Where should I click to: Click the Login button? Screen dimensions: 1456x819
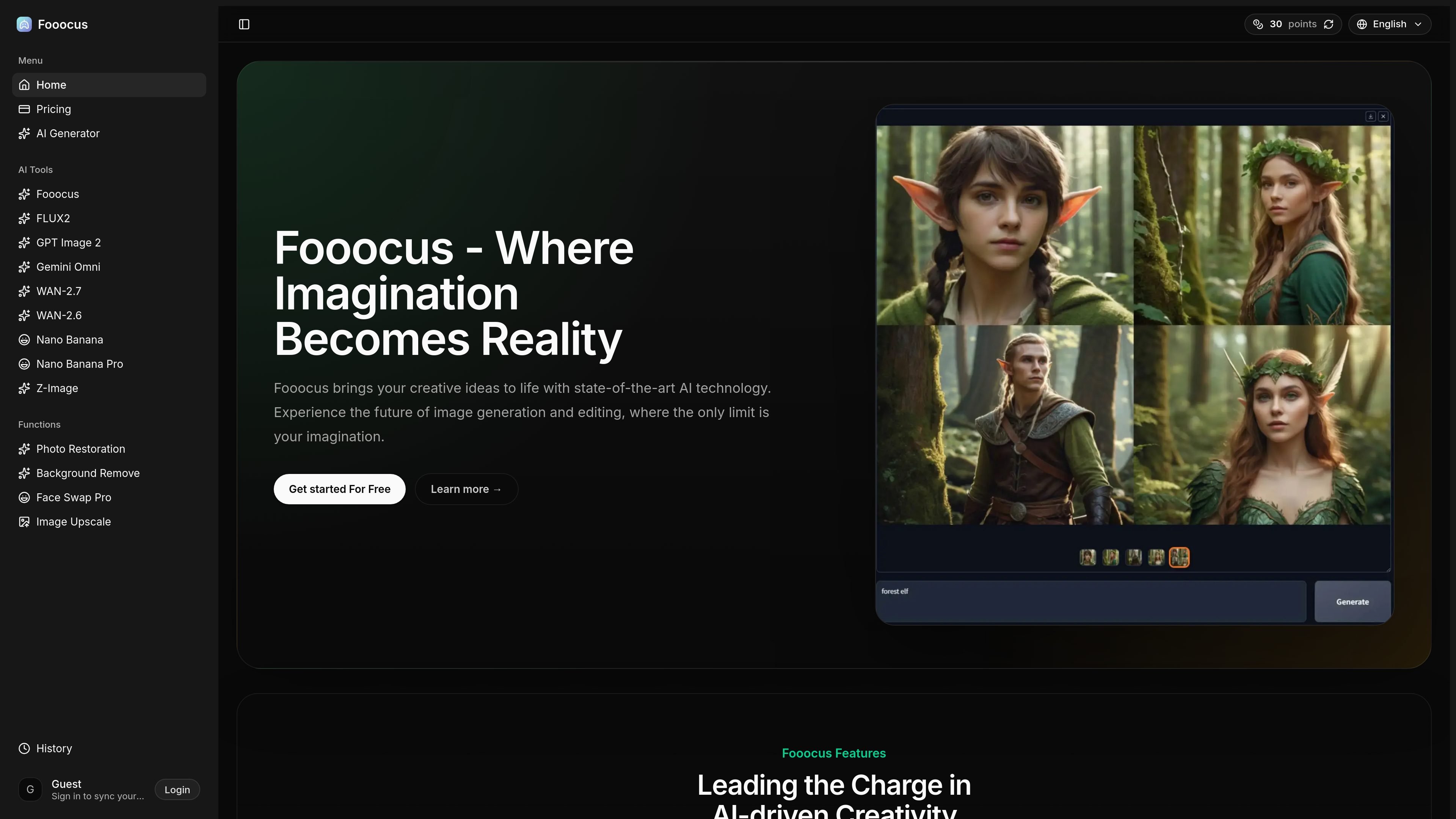click(177, 789)
